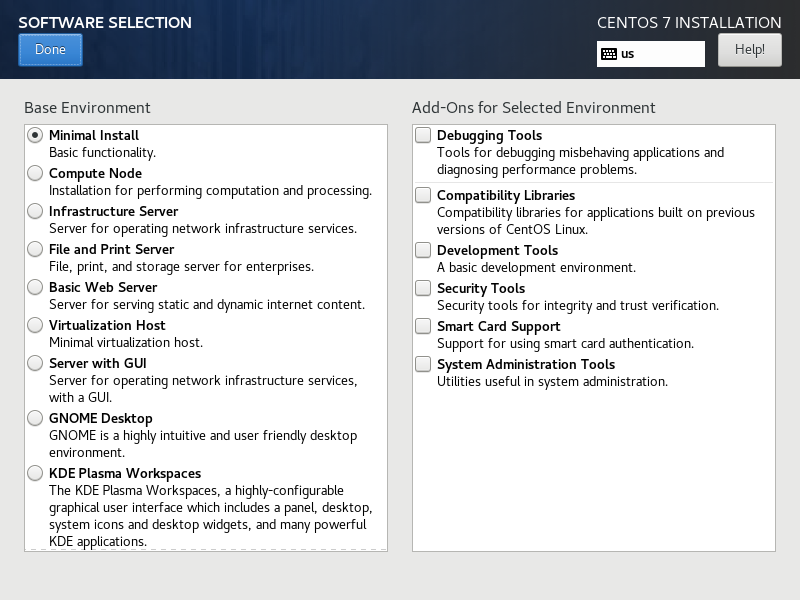Open the Help dialog
This screenshot has width=800, height=600.
(x=749, y=49)
